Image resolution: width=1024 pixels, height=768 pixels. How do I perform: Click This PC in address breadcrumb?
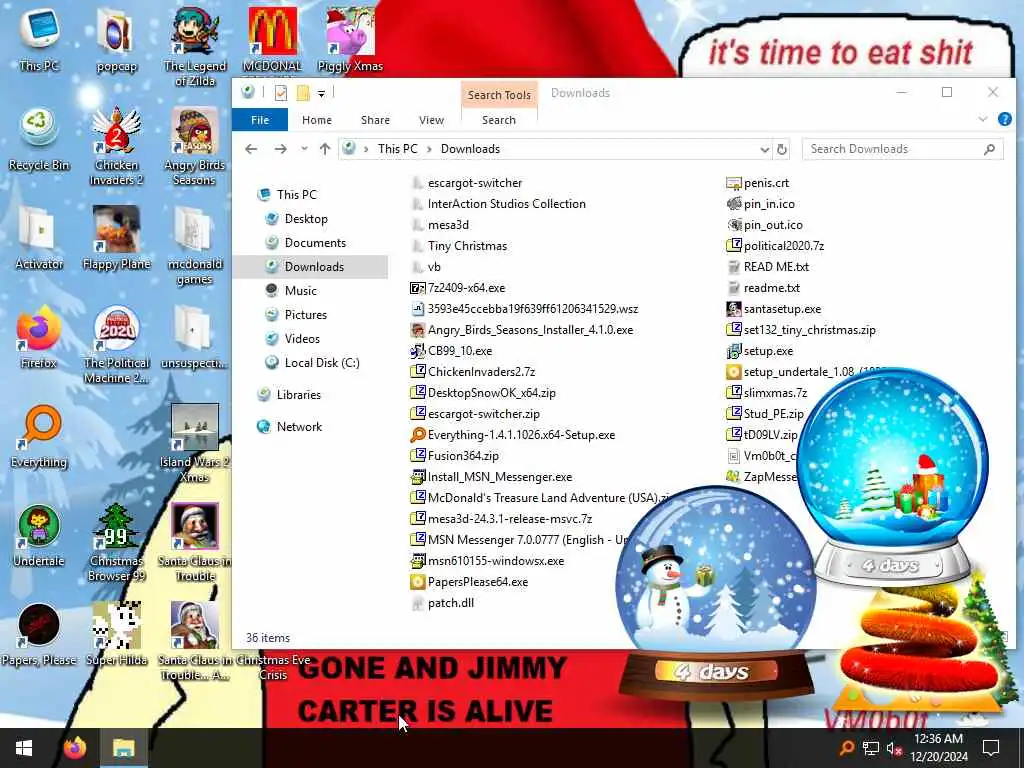click(x=397, y=149)
